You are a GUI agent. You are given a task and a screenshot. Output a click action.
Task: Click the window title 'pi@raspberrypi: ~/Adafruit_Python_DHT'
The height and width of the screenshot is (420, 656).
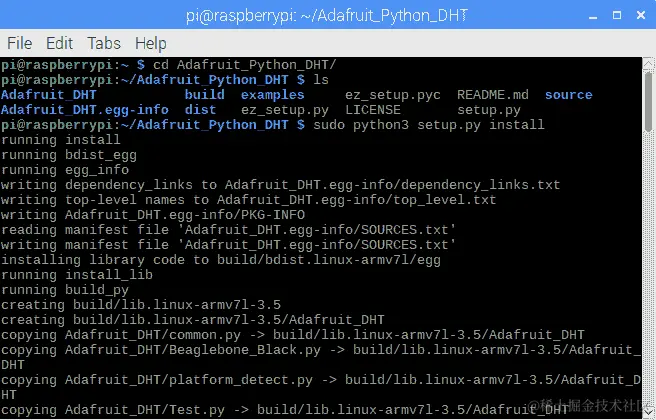coord(327,16)
